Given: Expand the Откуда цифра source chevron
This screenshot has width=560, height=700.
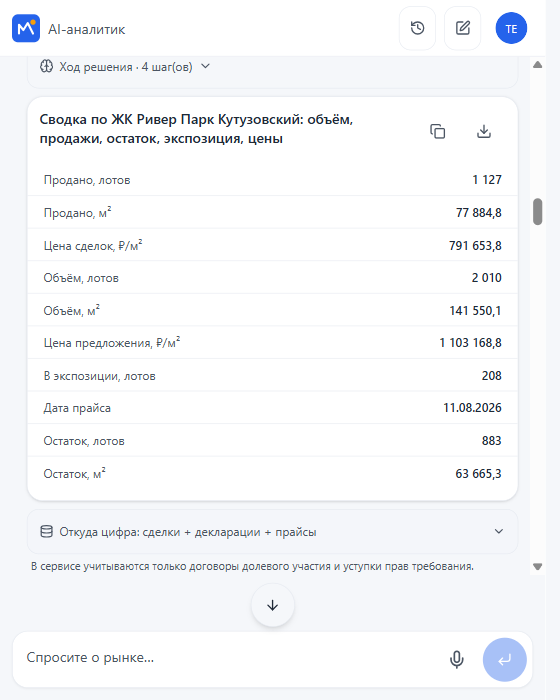Looking at the screenshot, I should [x=499, y=531].
